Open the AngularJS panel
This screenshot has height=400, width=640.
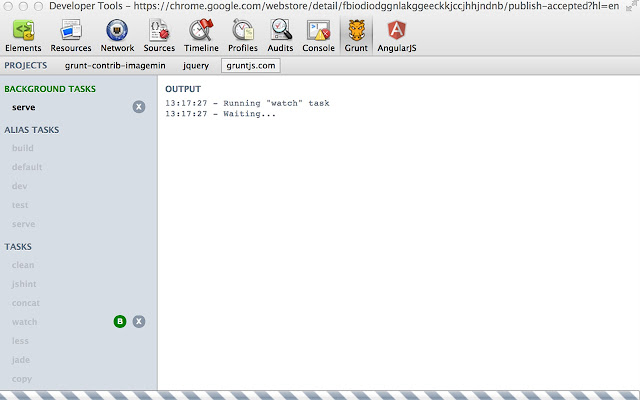point(397,36)
